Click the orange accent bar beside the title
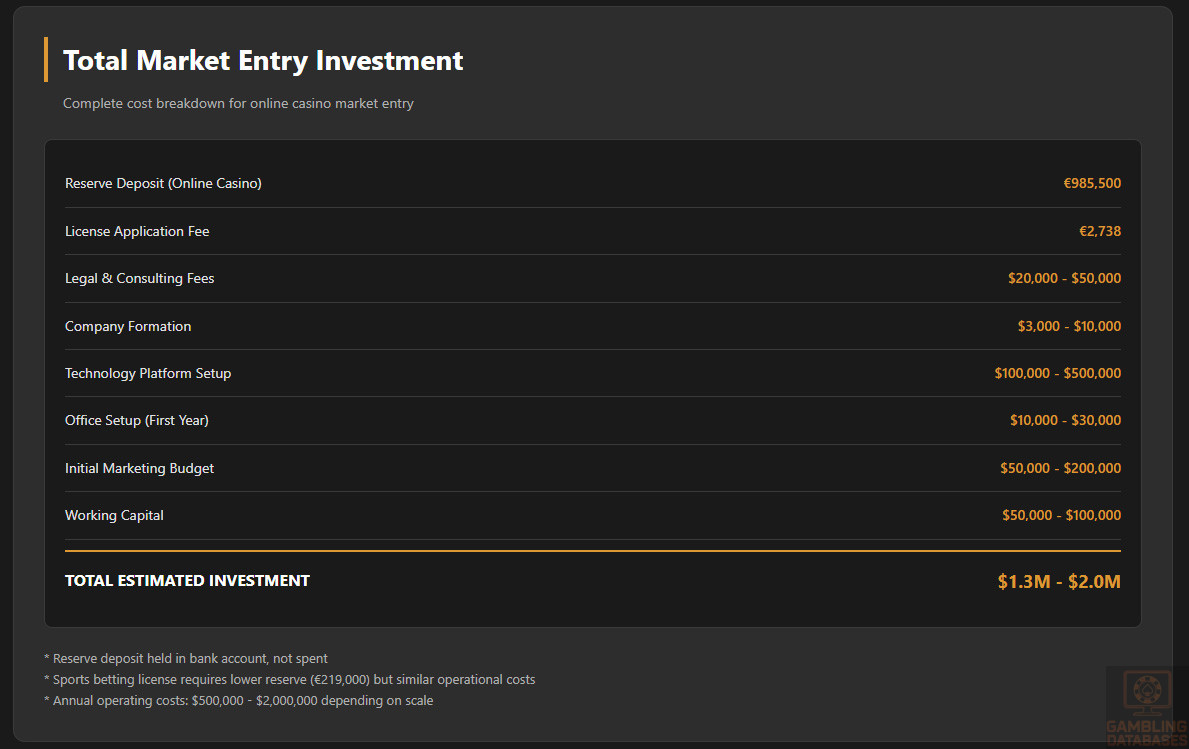The width and height of the screenshot is (1189, 749). [x=46, y=59]
